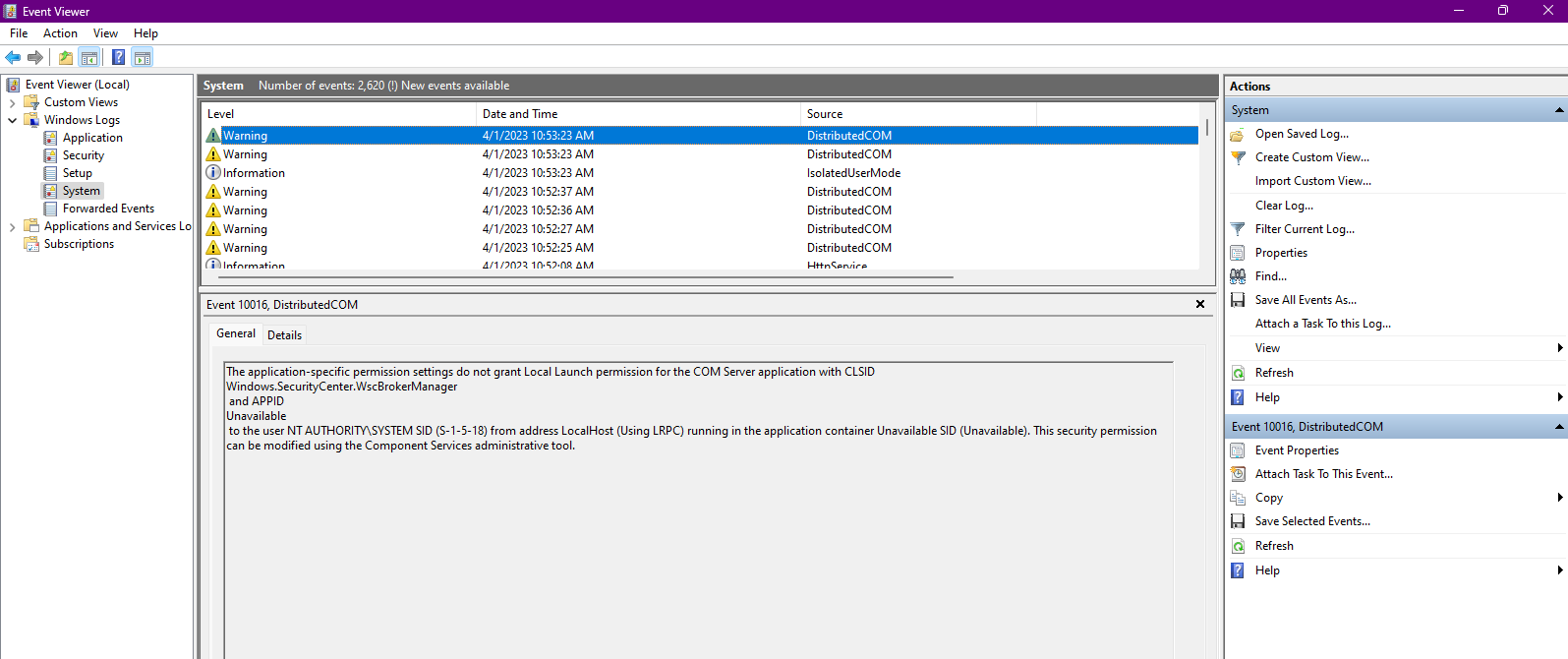Image resolution: width=1568 pixels, height=659 pixels.
Task: Click Save All Events As... action
Action: point(1306,300)
